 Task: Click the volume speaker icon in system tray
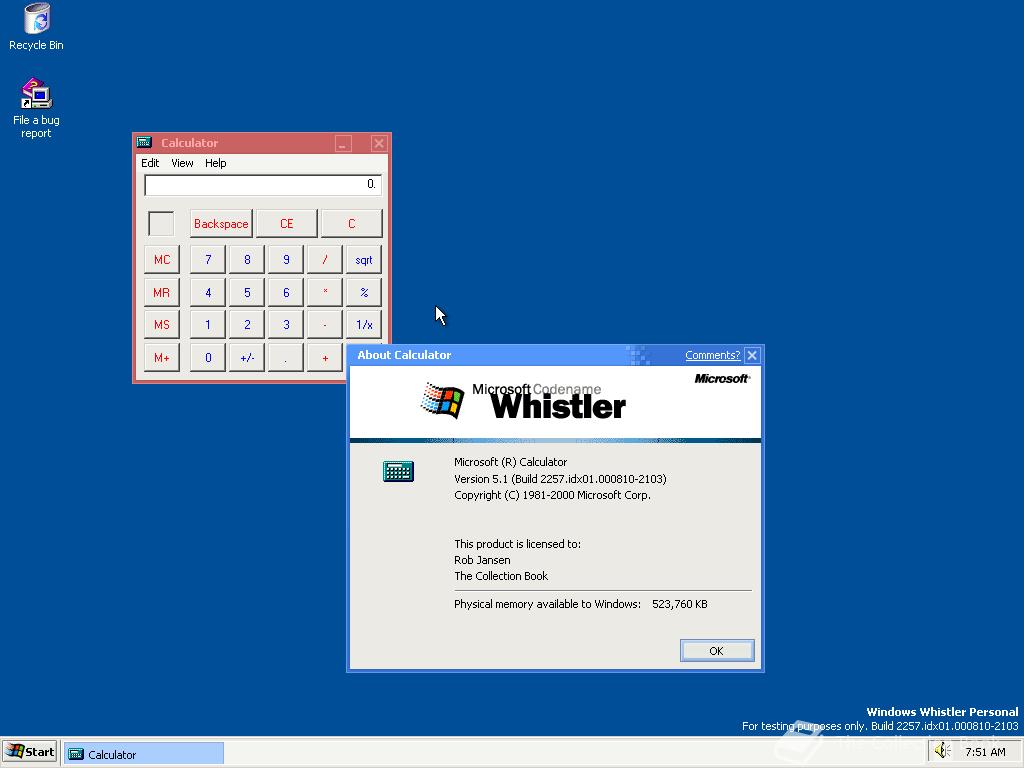(941, 750)
